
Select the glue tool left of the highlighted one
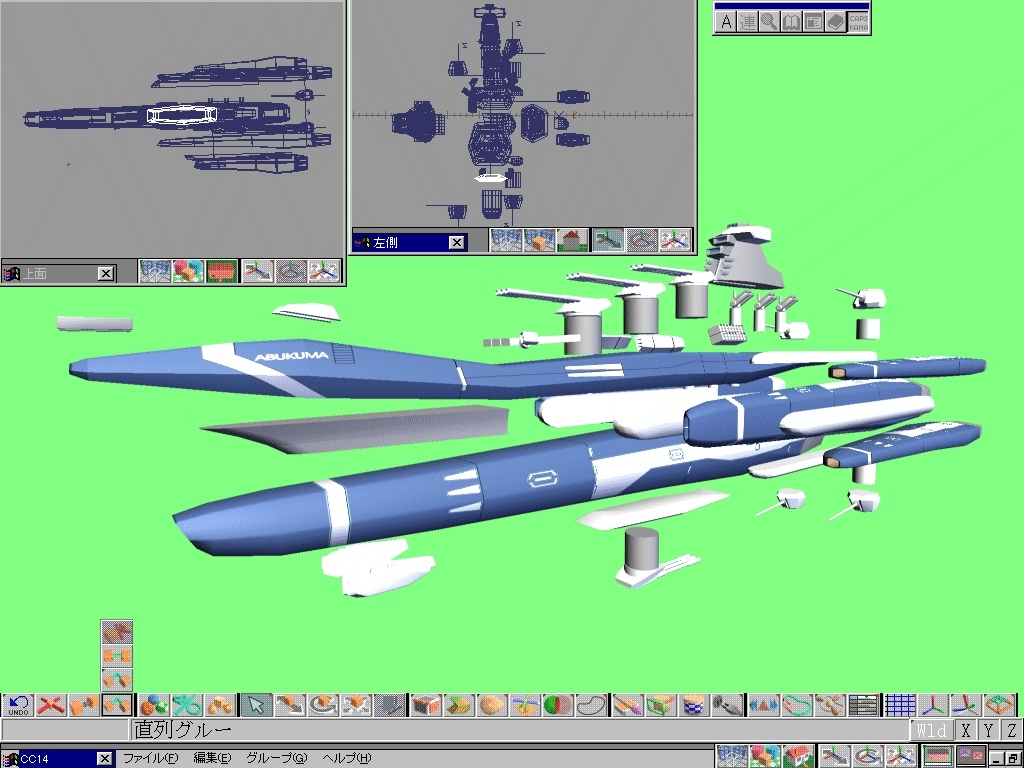pos(84,705)
